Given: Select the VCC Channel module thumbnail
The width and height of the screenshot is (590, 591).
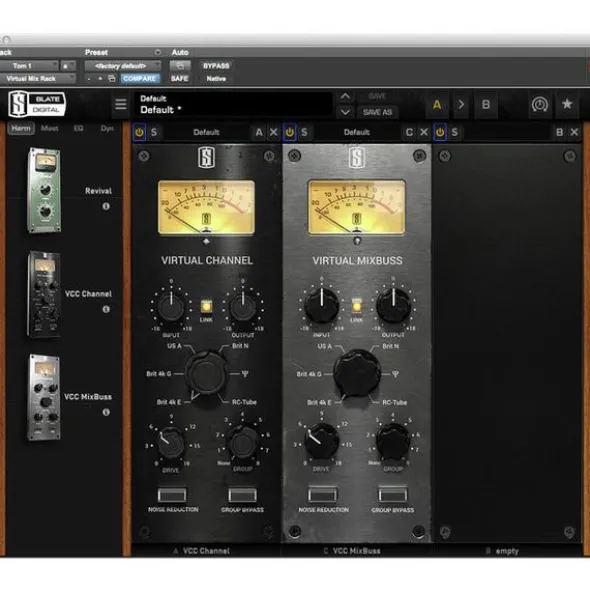Looking at the screenshot, I should coord(44,294).
